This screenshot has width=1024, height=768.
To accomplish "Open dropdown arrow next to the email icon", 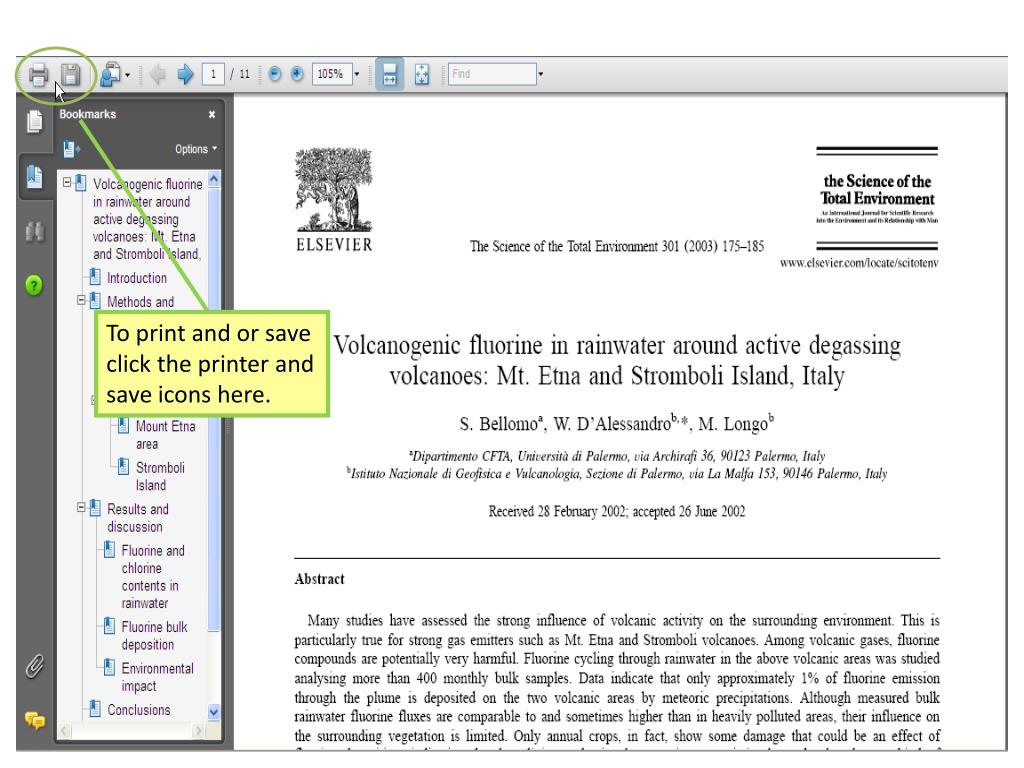I will tap(127, 75).
